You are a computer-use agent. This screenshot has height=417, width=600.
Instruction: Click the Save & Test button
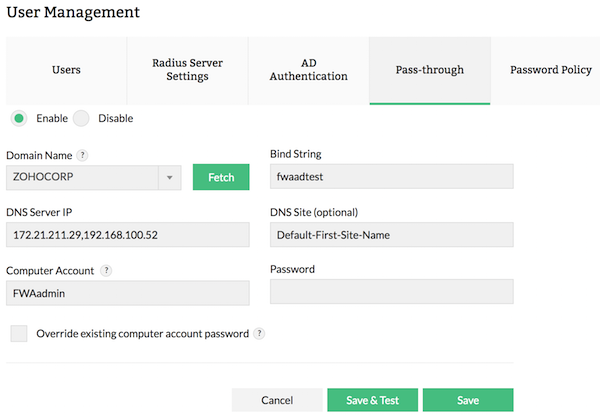(x=372, y=400)
